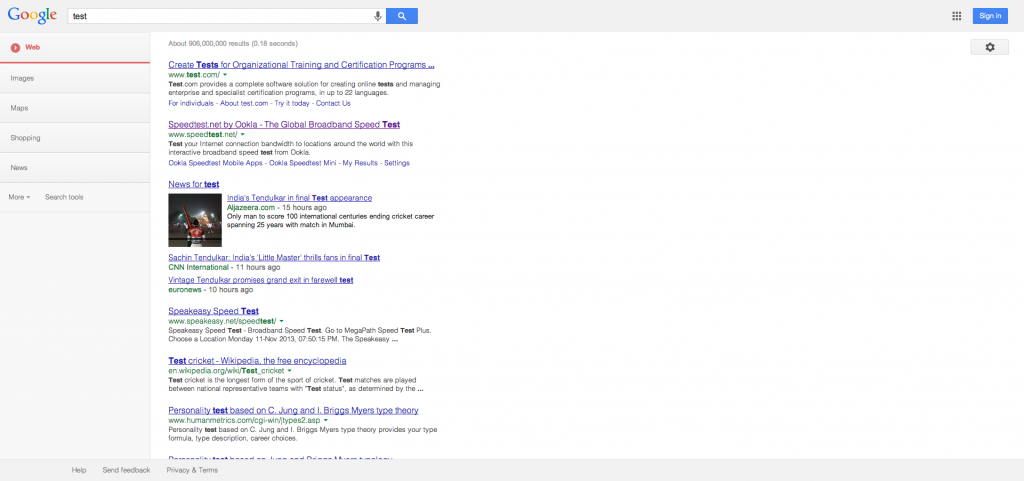Viewport: 1024px width, 481px height.
Task: Open Personality test Jung Briggs Myers result
Action: (293, 410)
